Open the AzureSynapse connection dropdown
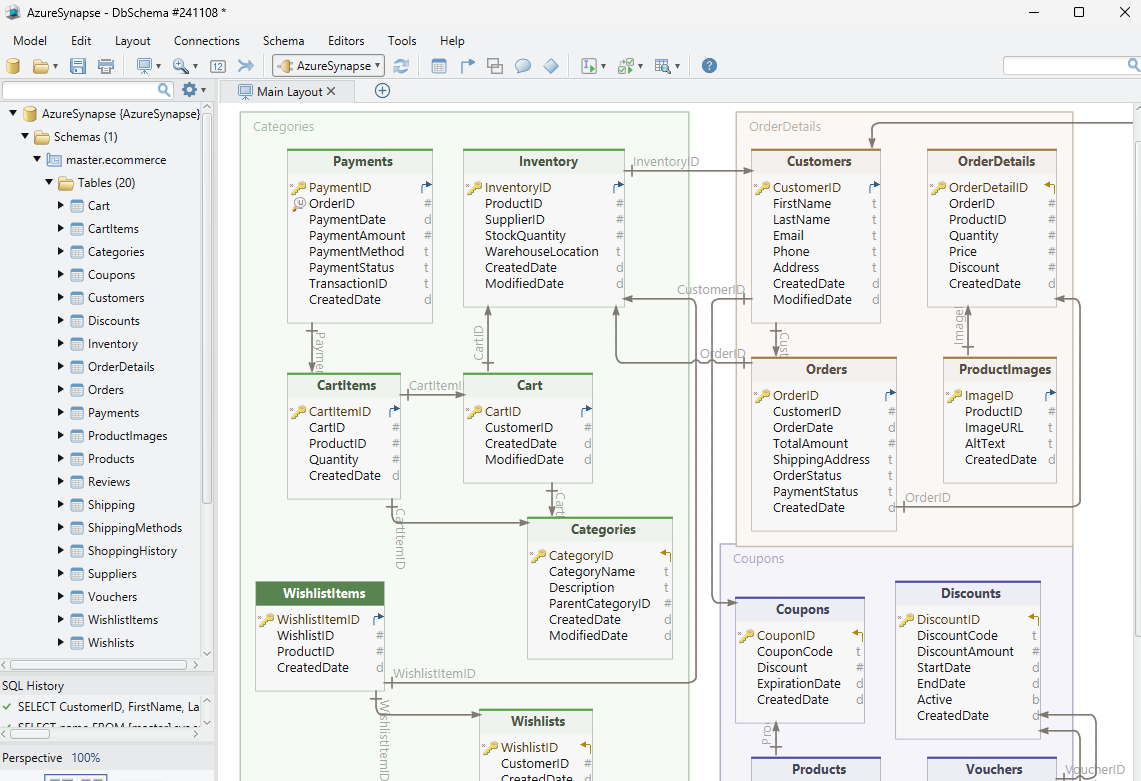Screen dimensions: 1141x781 (328, 66)
